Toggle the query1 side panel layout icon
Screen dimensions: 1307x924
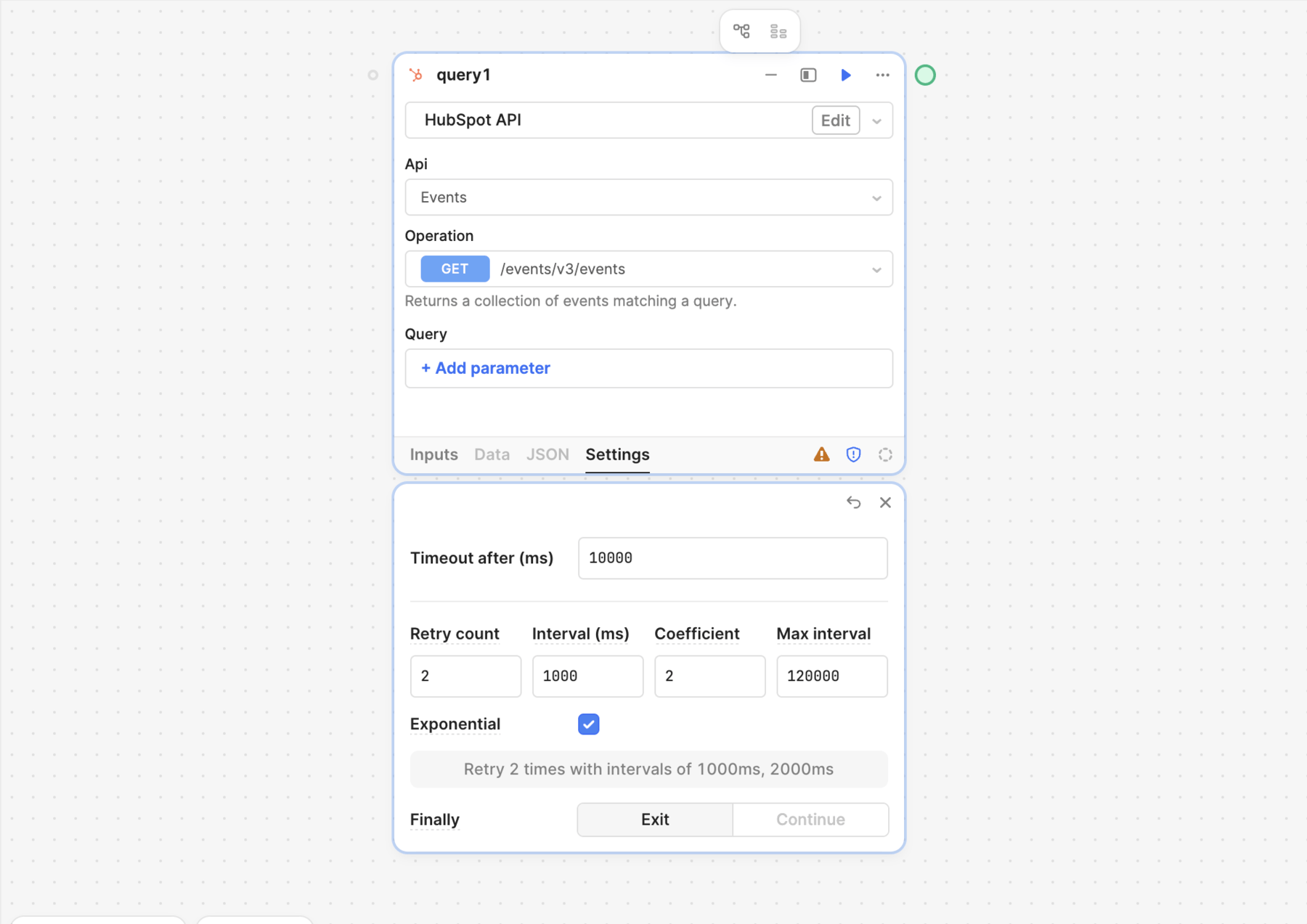click(808, 75)
